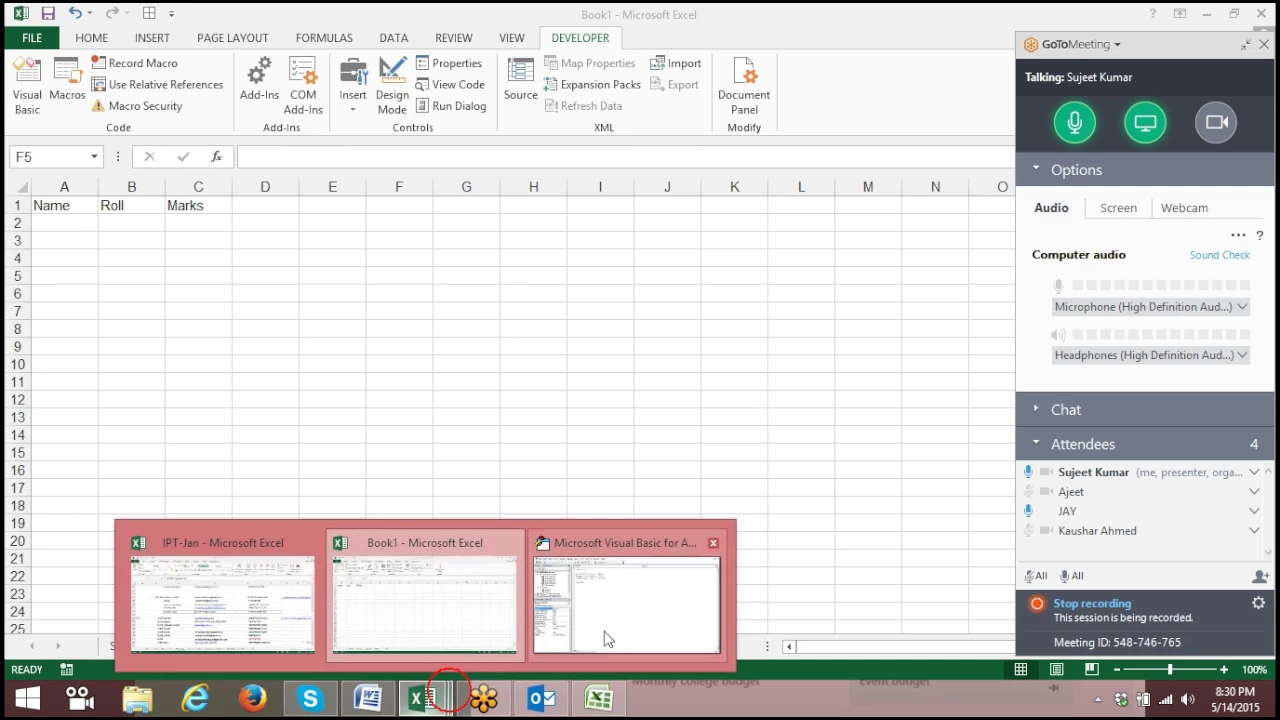
Task: Toggle Use Relative References
Action: (157, 85)
